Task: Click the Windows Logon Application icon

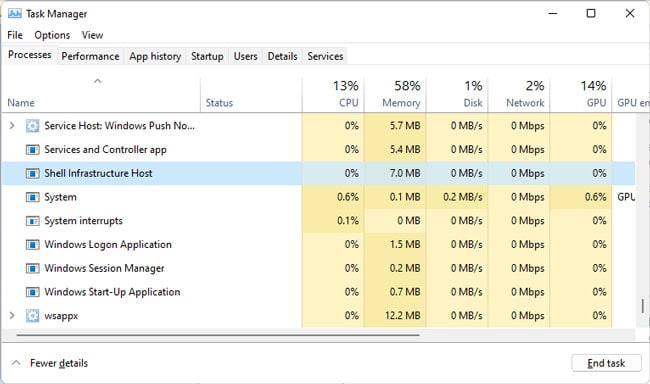Action: pyautogui.click(x=32, y=245)
